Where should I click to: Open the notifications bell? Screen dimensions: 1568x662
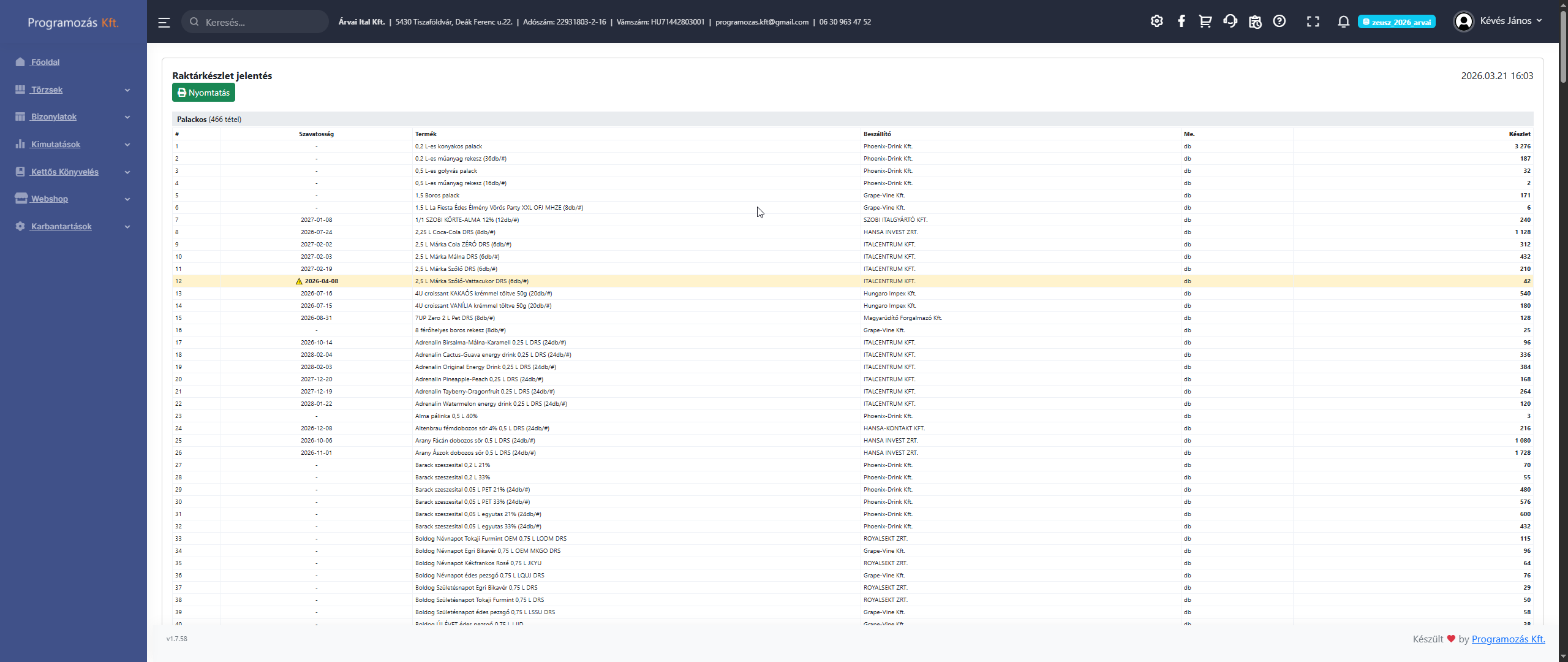[1343, 21]
